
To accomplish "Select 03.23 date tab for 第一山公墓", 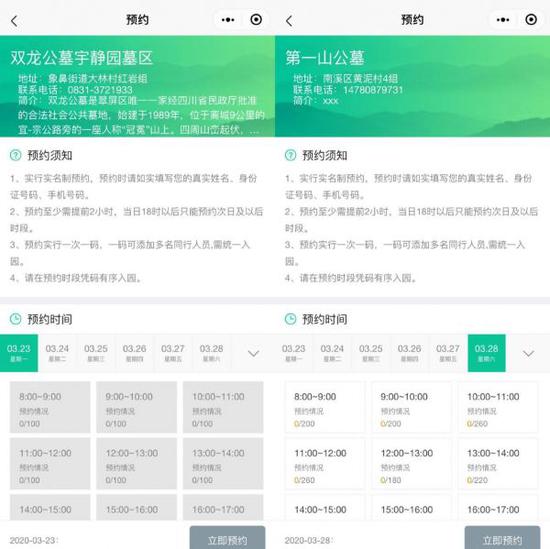I will point(294,353).
